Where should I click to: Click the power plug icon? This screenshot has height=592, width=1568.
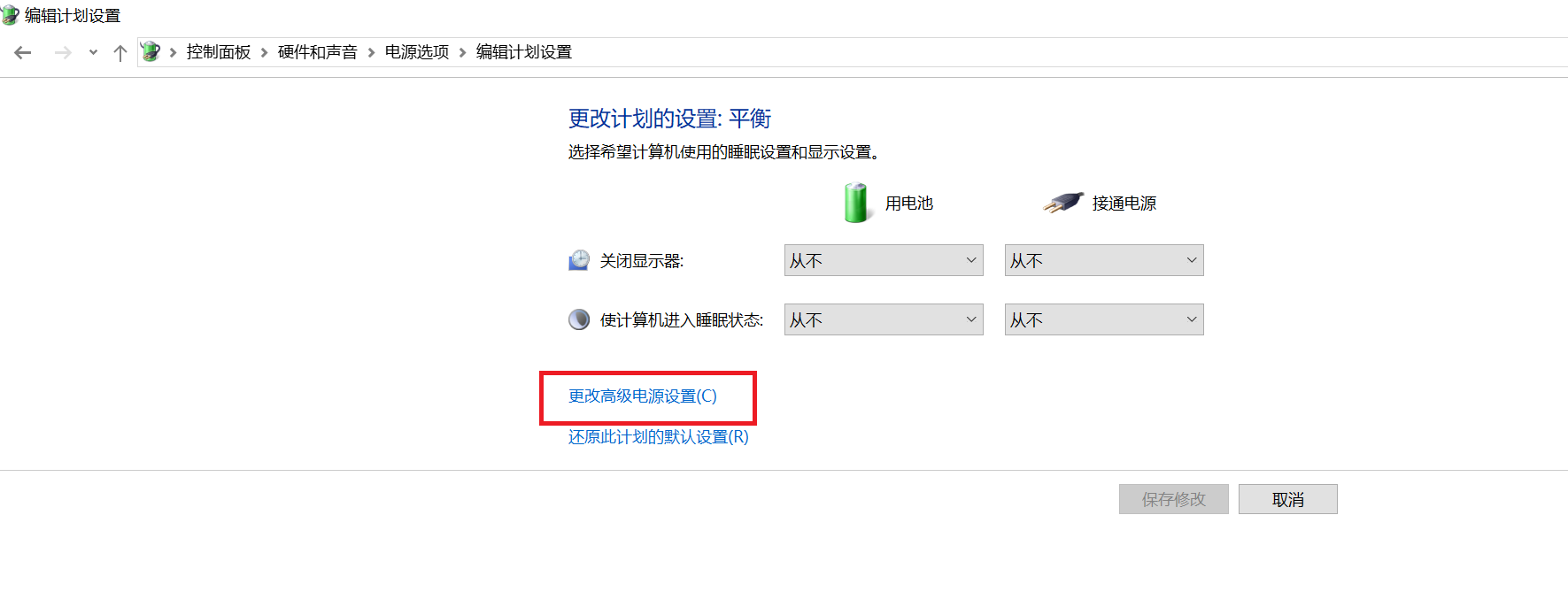point(1063,203)
